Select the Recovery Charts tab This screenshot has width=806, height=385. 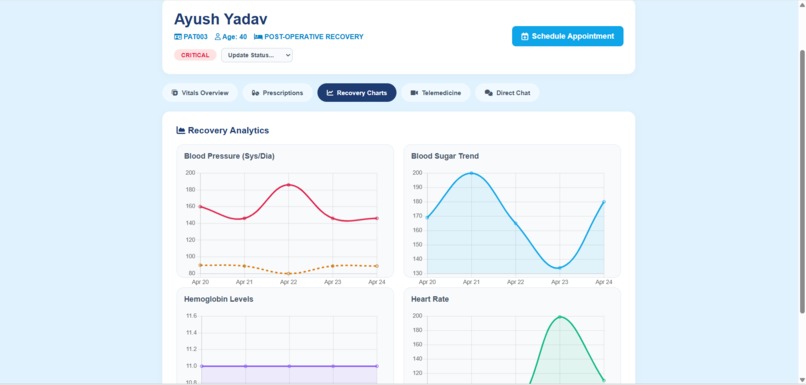(x=357, y=93)
